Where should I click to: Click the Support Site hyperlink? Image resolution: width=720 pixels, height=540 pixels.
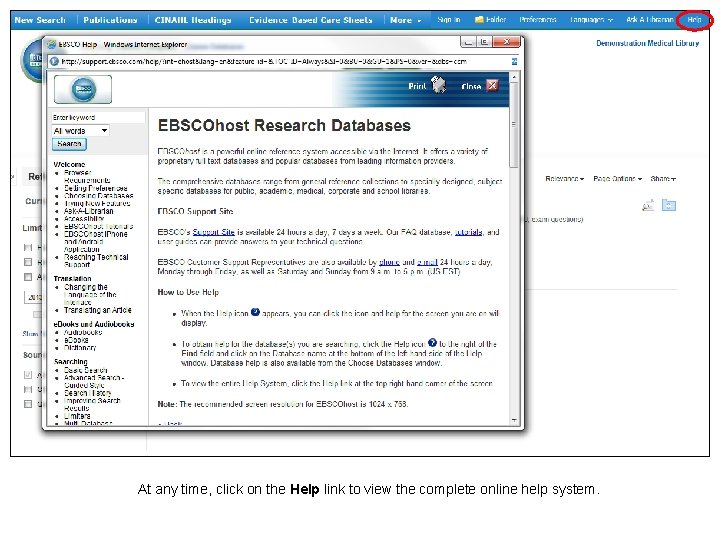pyautogui.click(x=214, y=232)
